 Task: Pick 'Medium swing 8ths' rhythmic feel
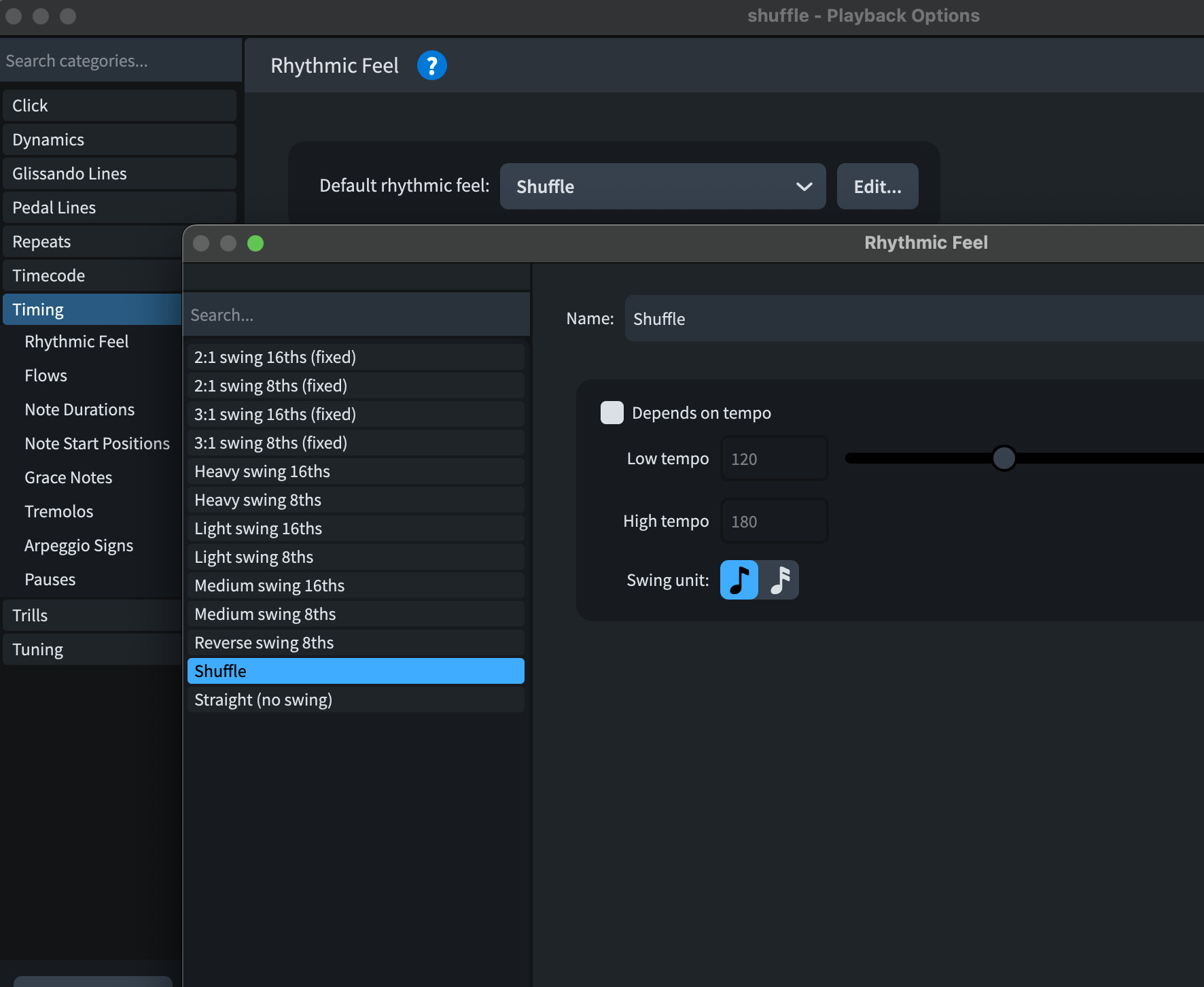(356, 614)
